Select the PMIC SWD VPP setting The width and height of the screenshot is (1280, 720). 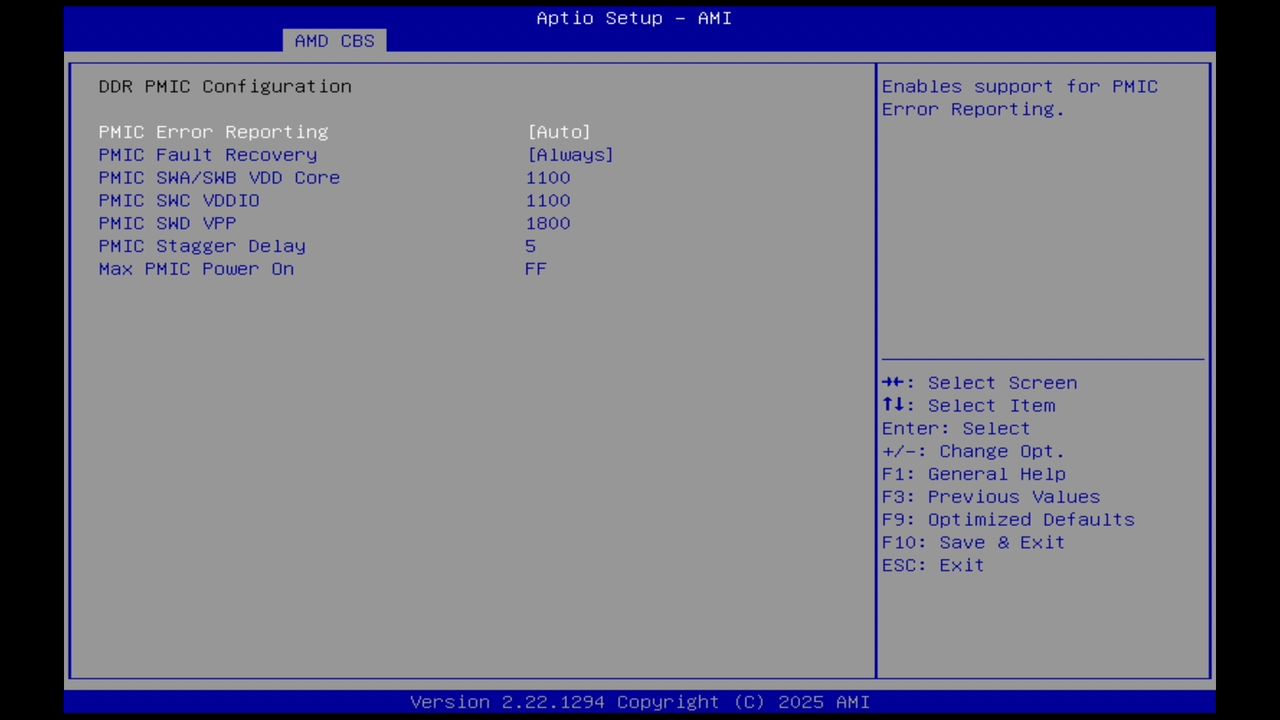(x=167, y=223)
